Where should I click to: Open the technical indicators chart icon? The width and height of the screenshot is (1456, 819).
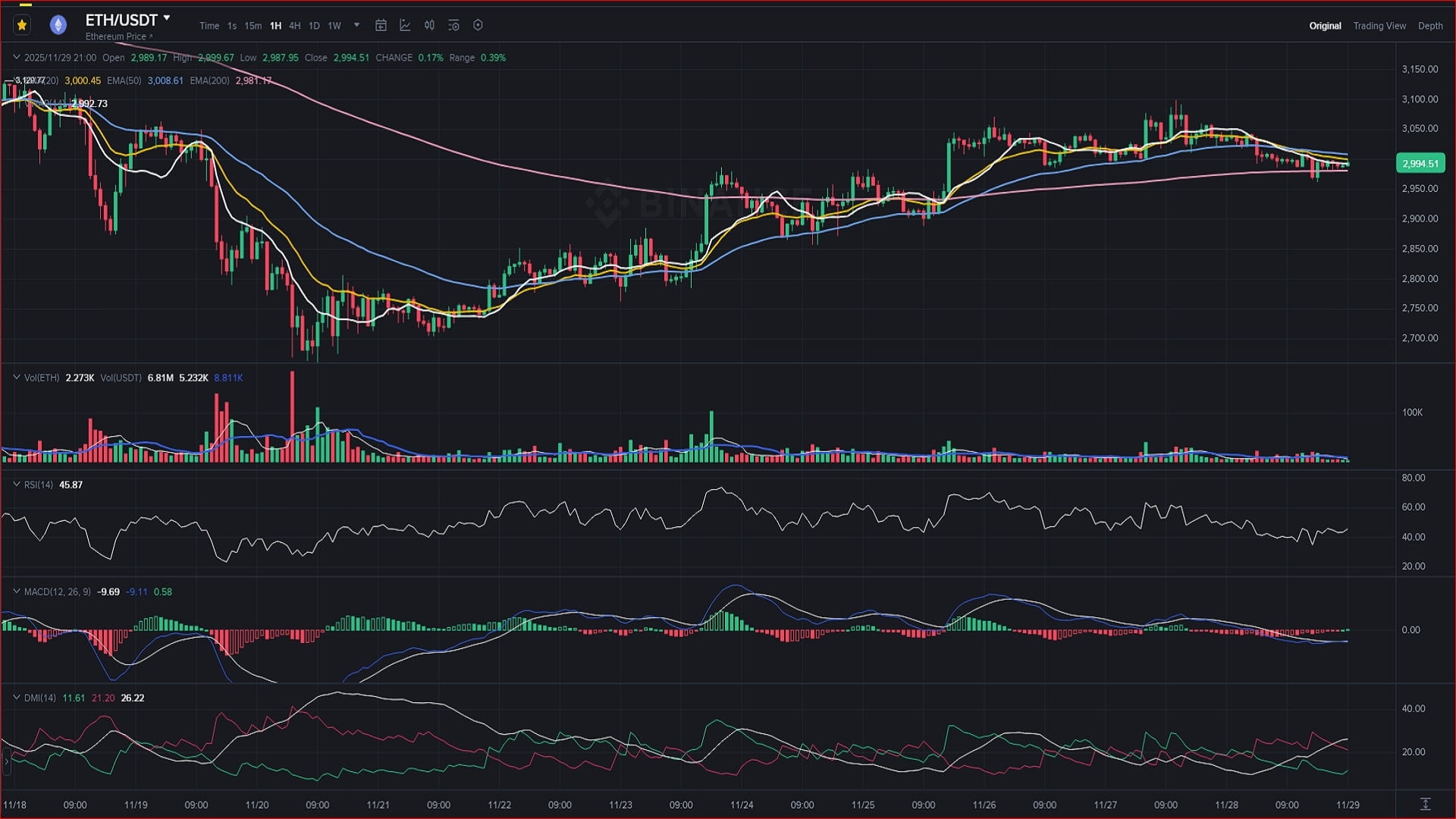[x=405, y=25]
